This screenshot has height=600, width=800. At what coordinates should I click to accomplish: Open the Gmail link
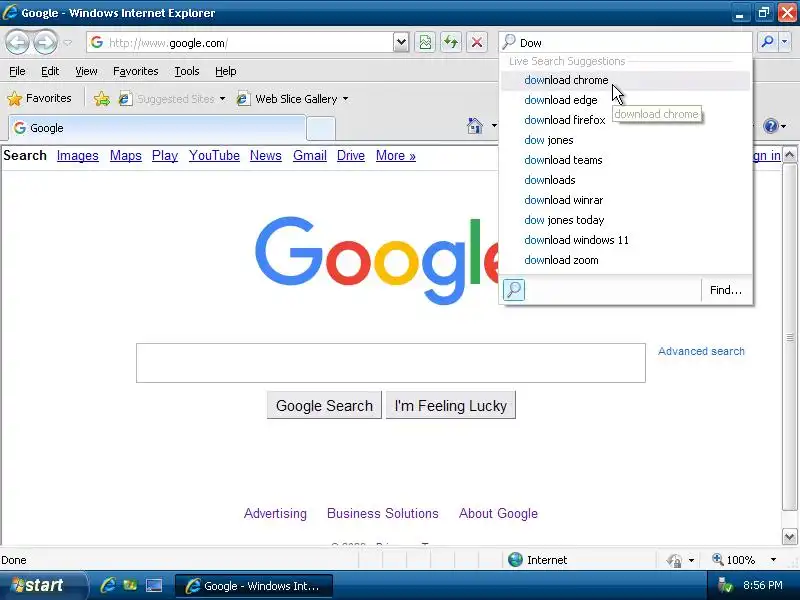[x=310, y=156]
